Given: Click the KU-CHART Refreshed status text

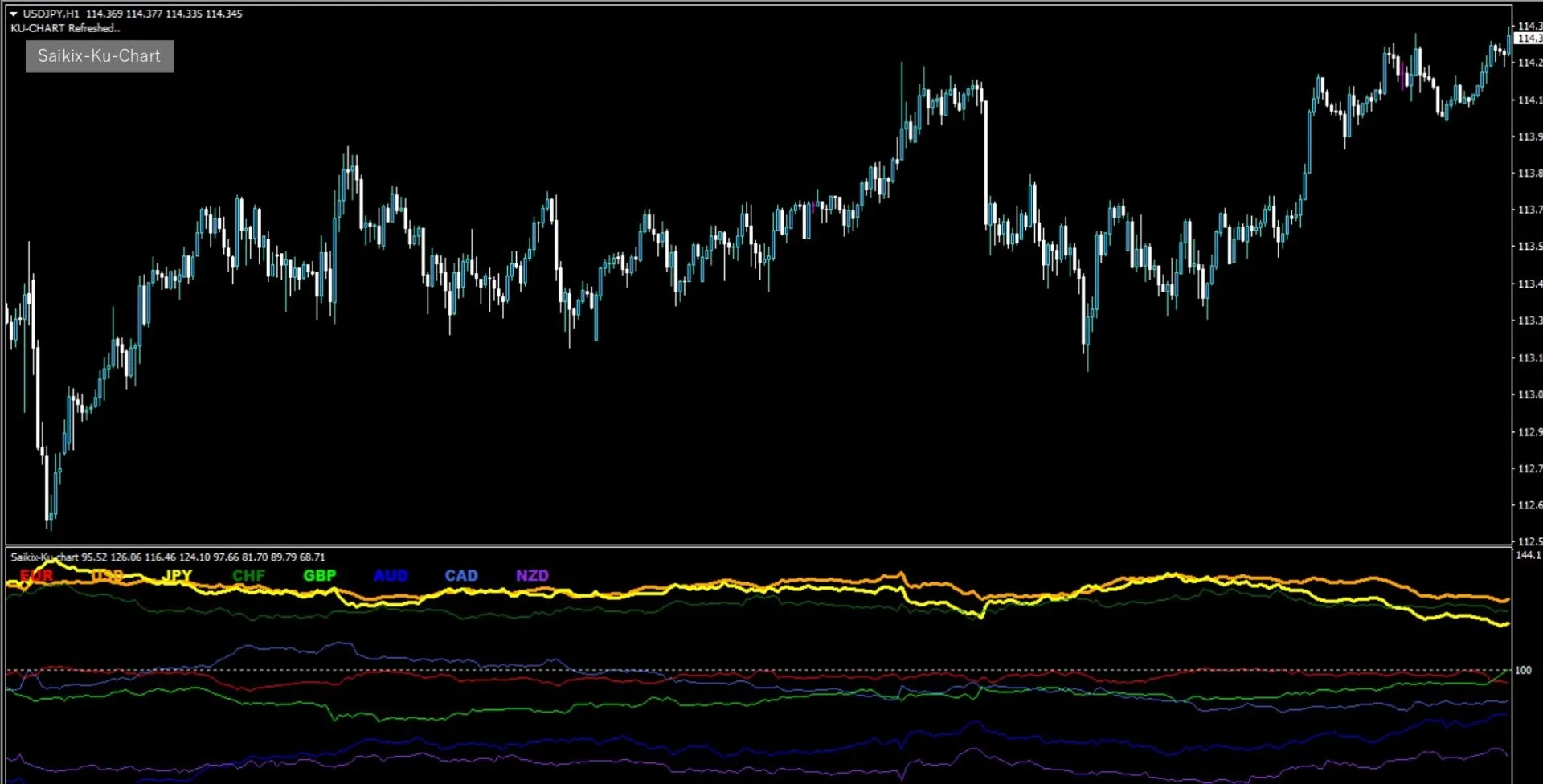Looking at the screenshot, I should tap(65, 28).
